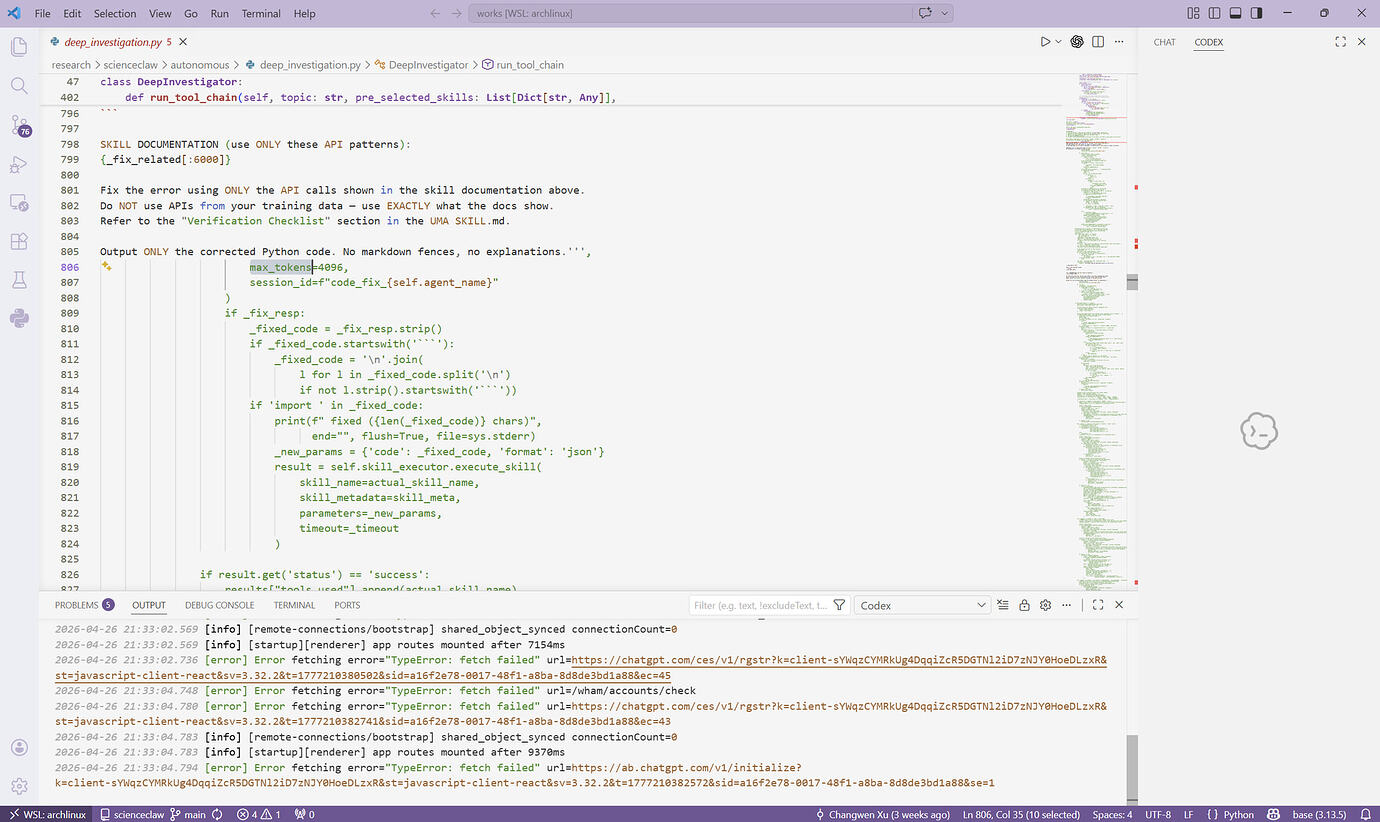Open notifications bell in status bar
This screenshot has width=1380, height=822.
(x=1366, y=814)
